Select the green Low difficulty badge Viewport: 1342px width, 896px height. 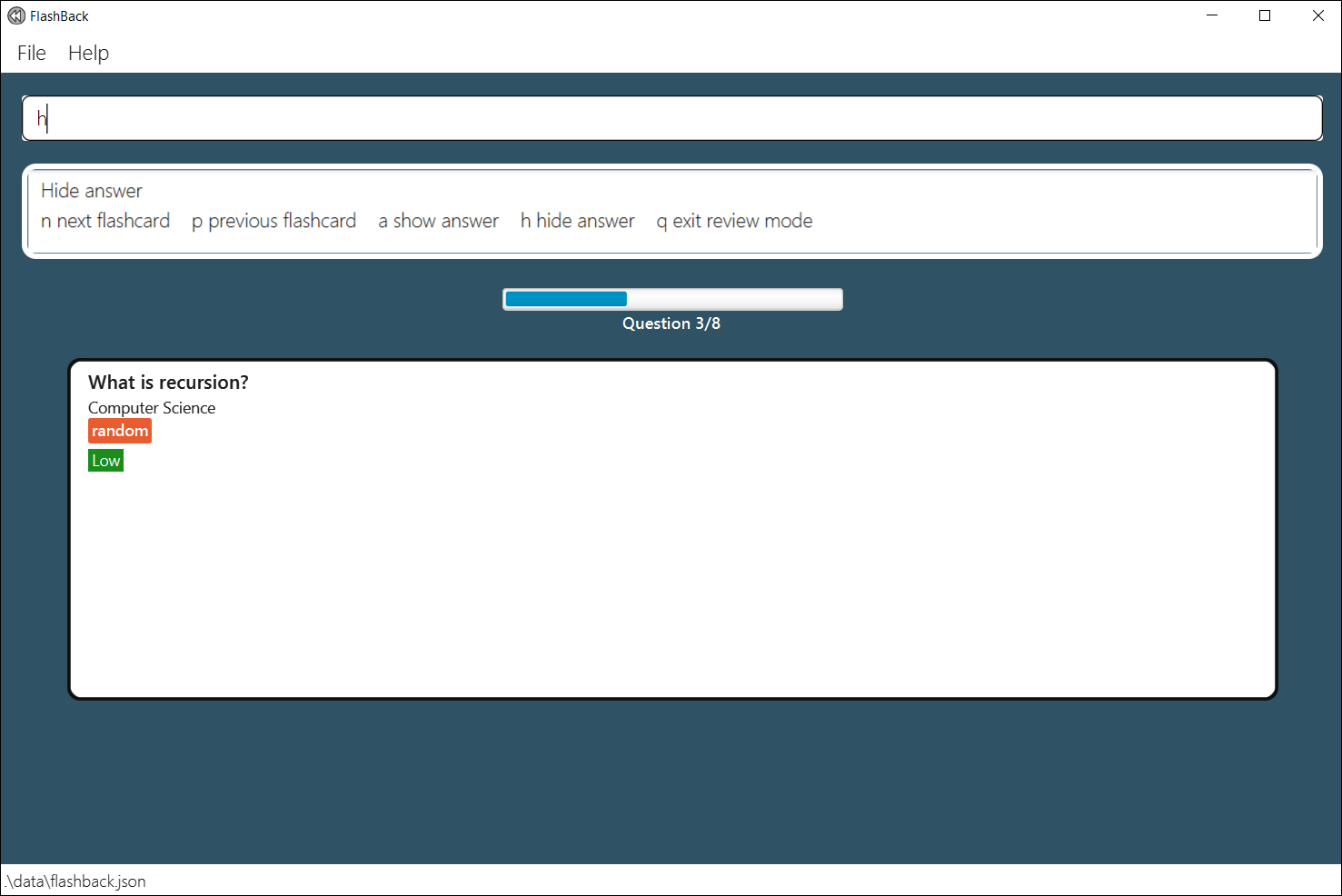click(x=105, y=460)
